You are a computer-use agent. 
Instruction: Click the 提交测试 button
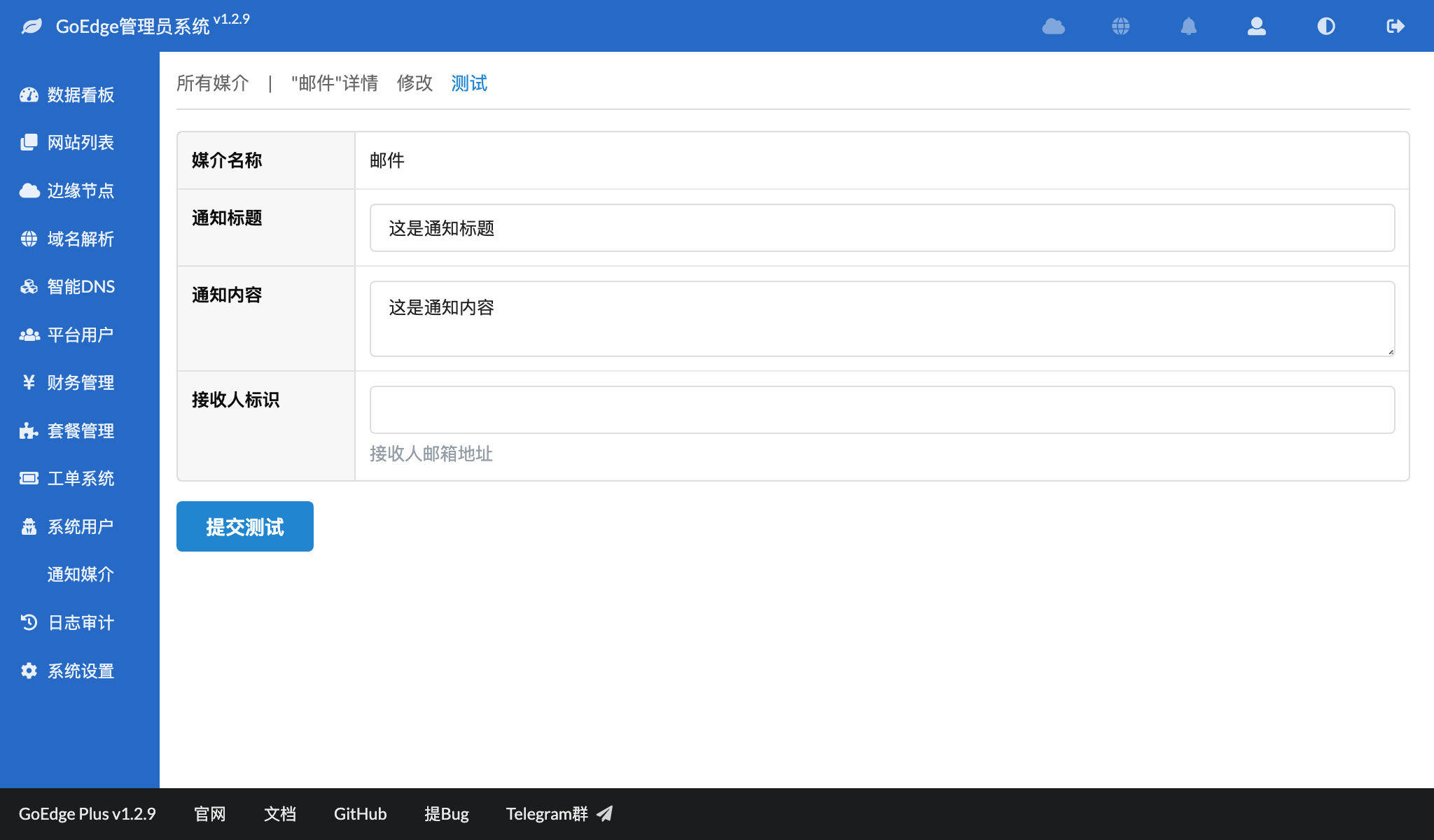245,526
